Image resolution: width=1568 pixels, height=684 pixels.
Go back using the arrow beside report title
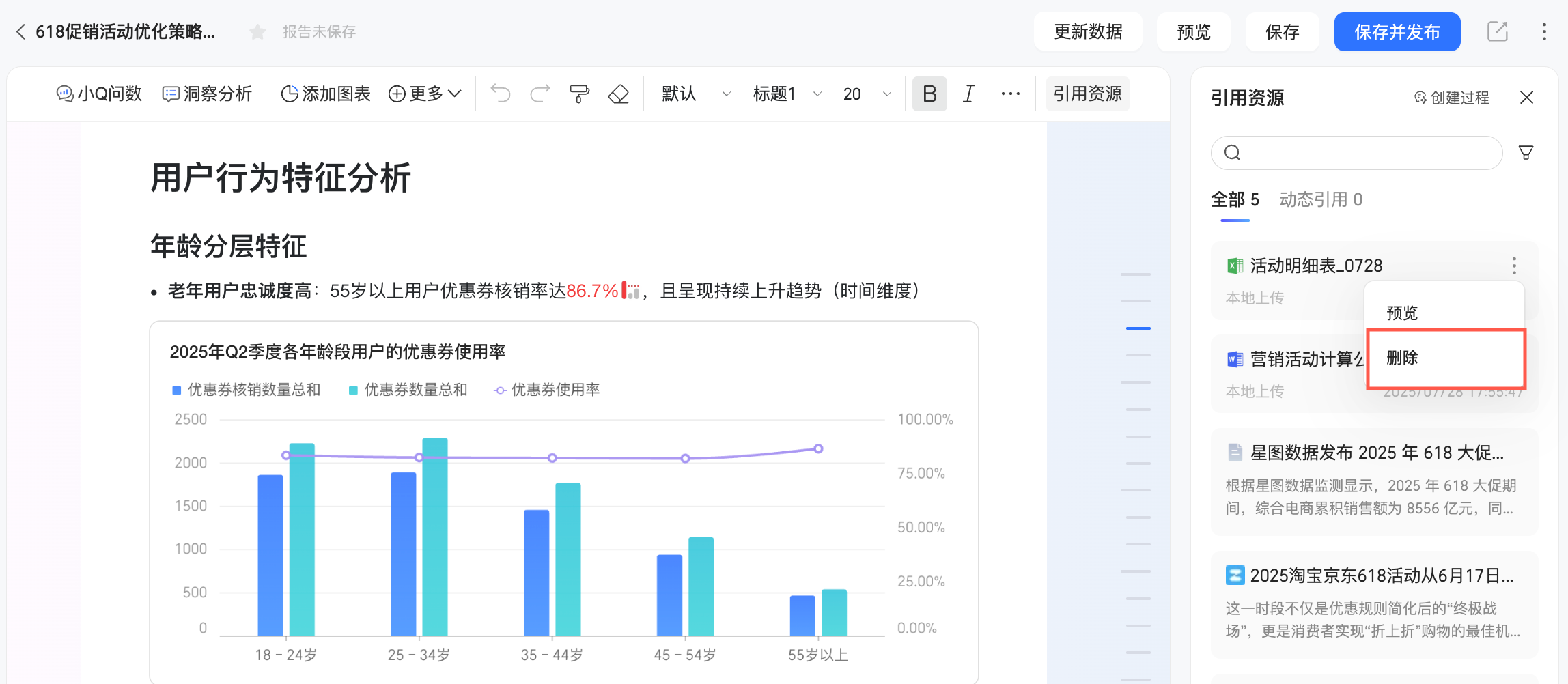click(x=20, y=32)
